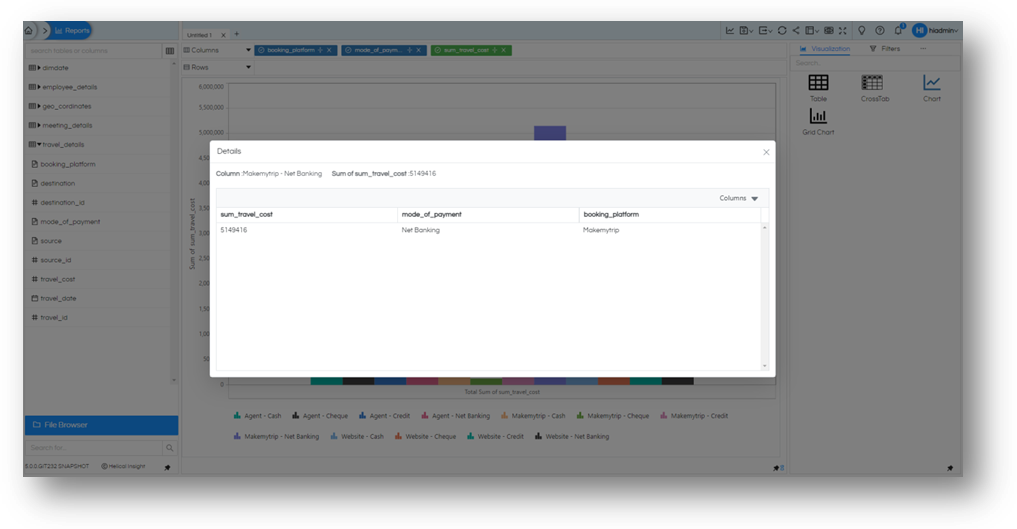The image size is (1017, 529).
Task: Remove the mode_of_paym column pill
Action: pyautogui.click(x=418, y=50)
